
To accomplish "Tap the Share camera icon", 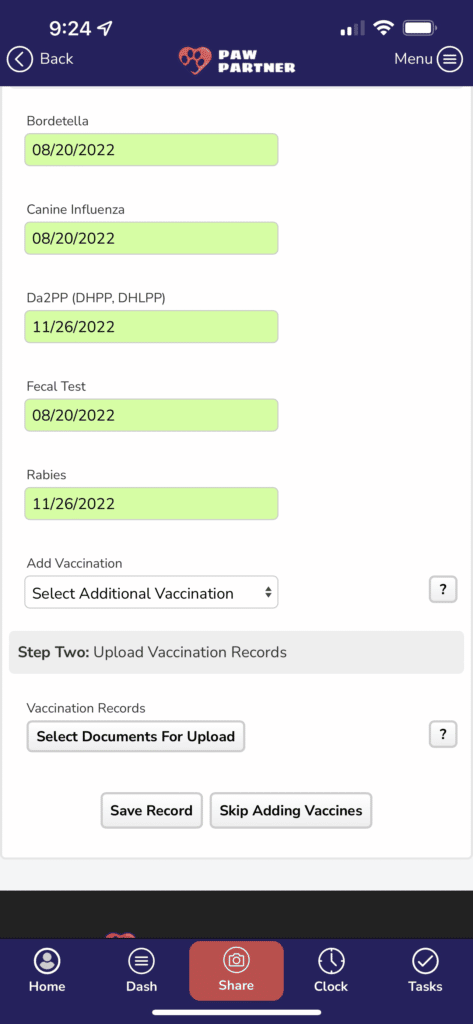I will click(236, 960).
